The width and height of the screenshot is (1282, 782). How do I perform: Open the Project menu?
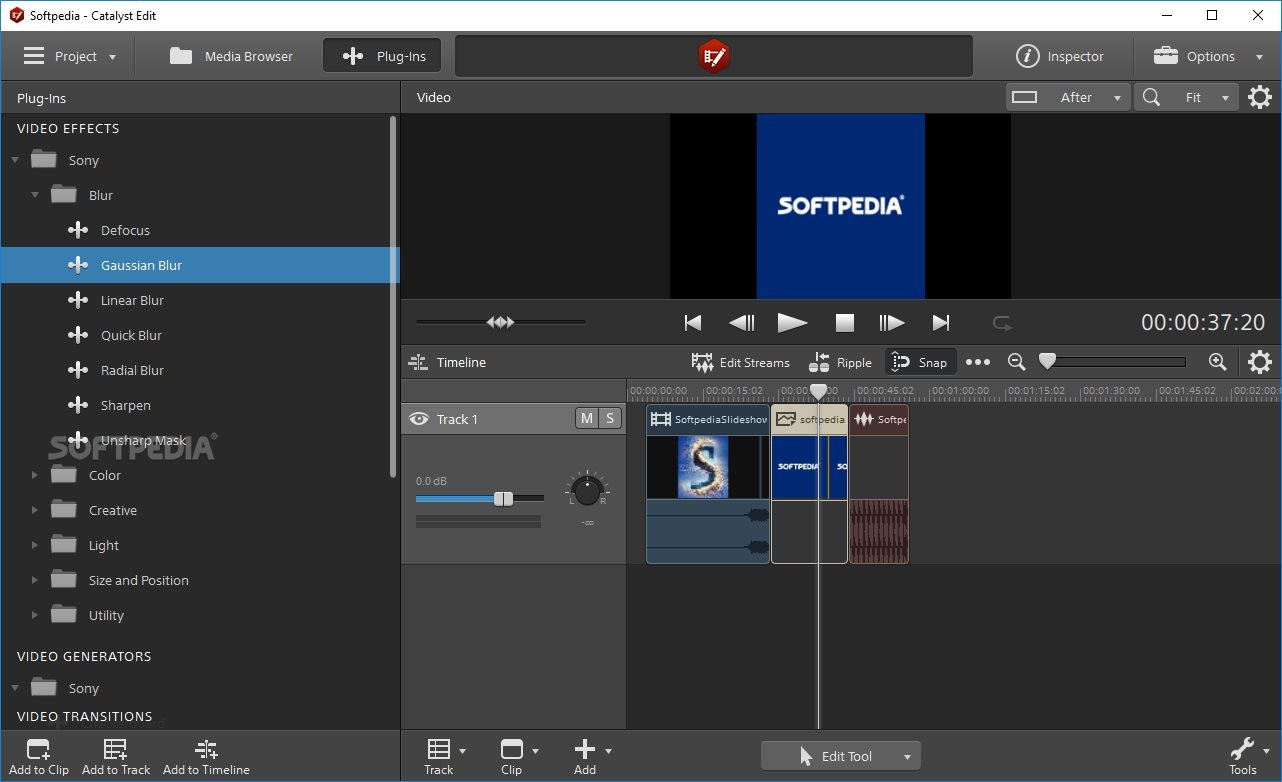click(70, 56)
